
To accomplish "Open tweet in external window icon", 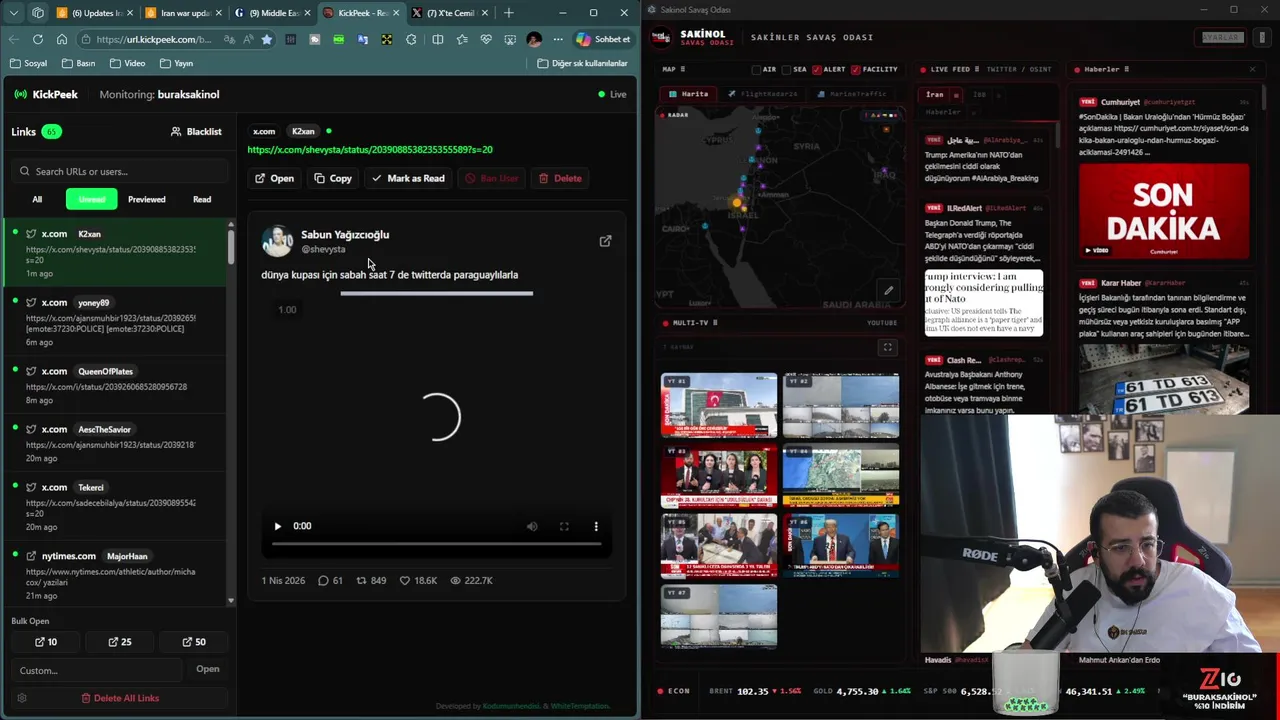I will coord(605,241).
